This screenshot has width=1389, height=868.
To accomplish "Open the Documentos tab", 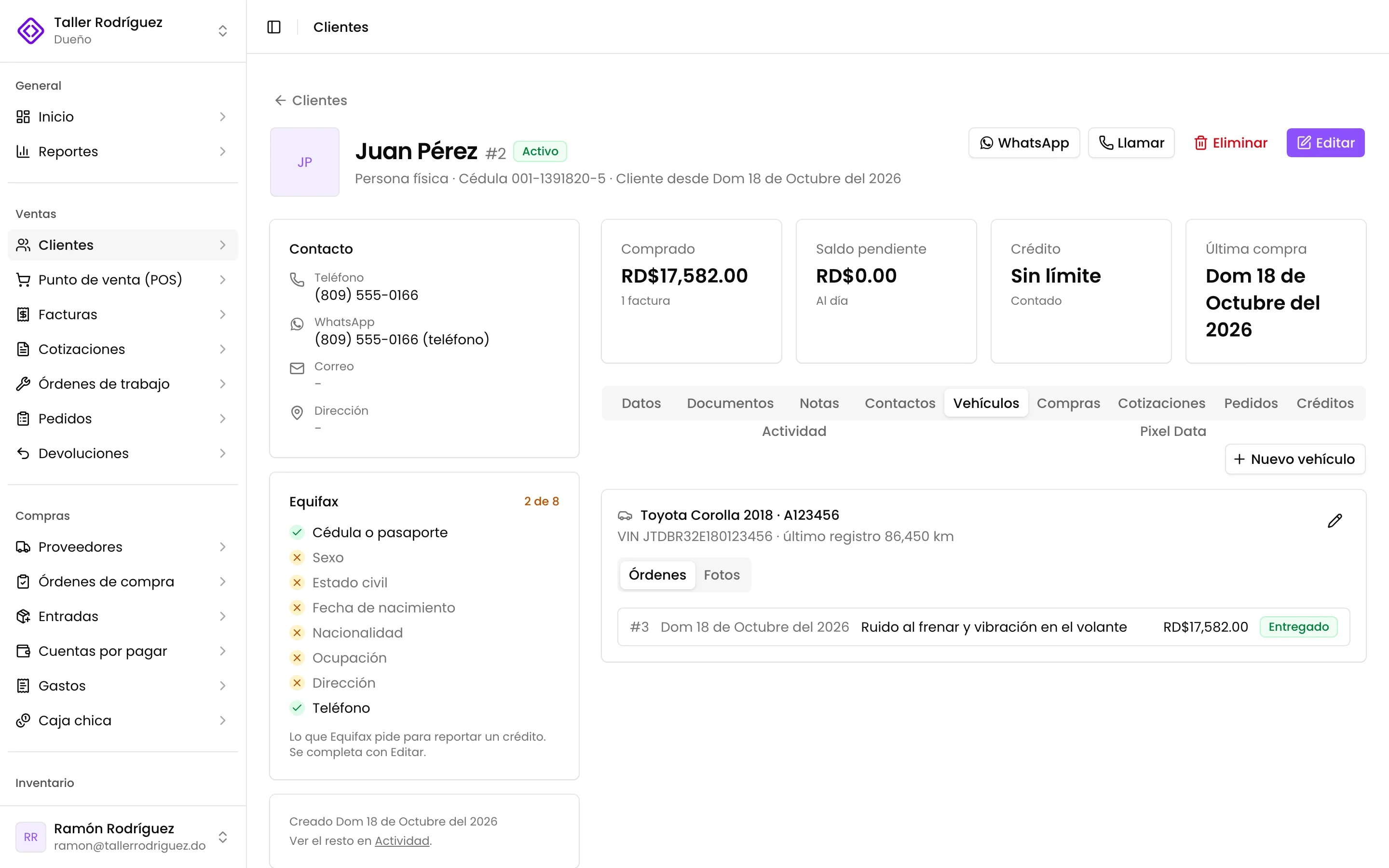I will point(730,403).
